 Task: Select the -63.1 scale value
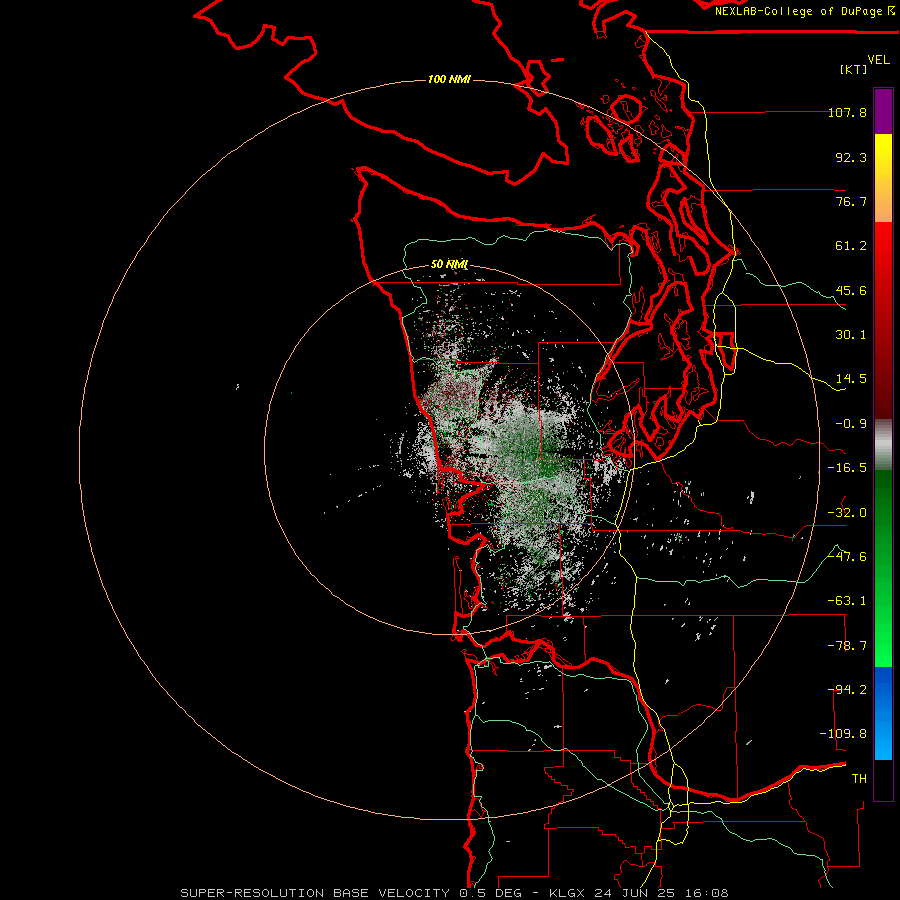coord(847,601)
